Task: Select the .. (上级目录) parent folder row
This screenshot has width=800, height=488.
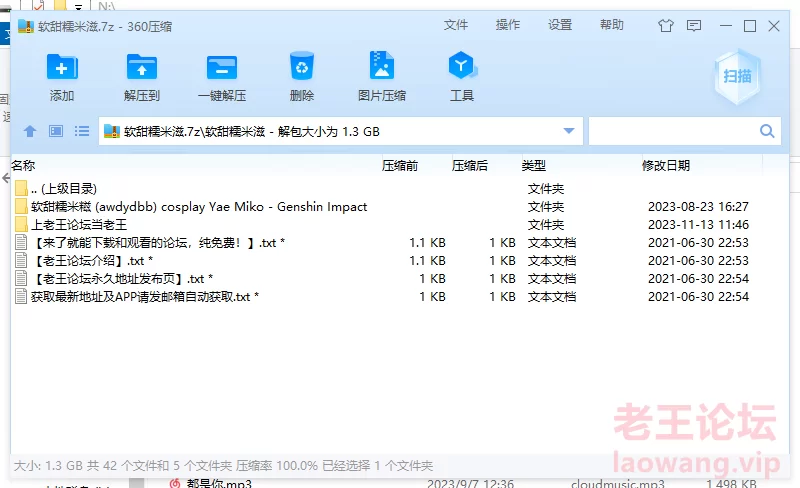Action: 388,189
